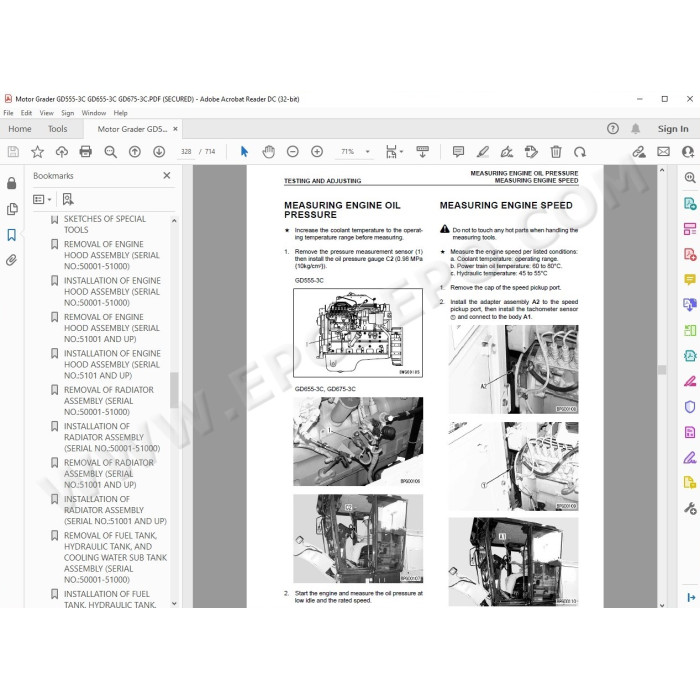Upload the file via the cloud icon
The width and height of the screenshot is (700, 700).
tap(62, 152)
